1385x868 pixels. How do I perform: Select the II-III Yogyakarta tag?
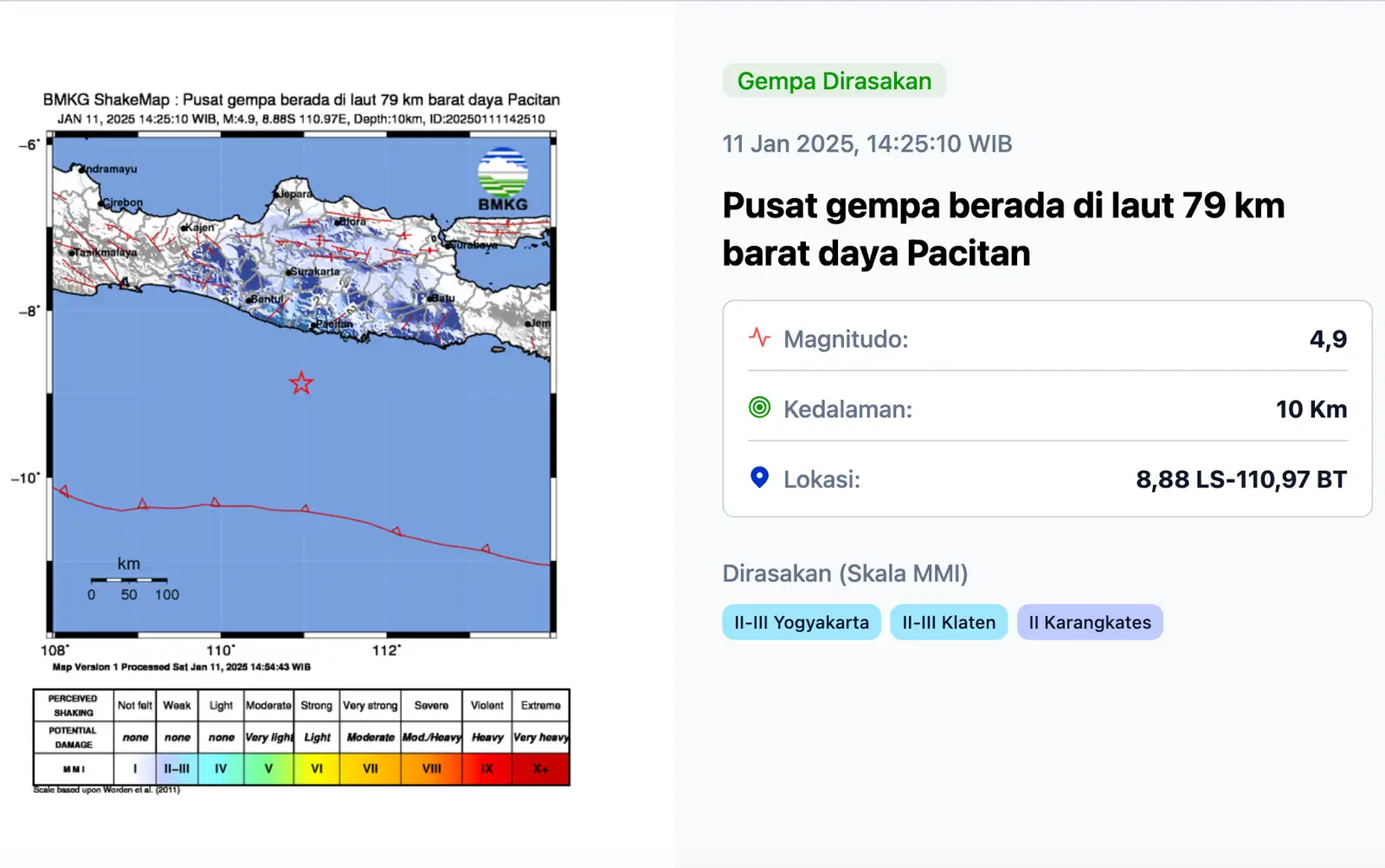(x=802, y=622)
